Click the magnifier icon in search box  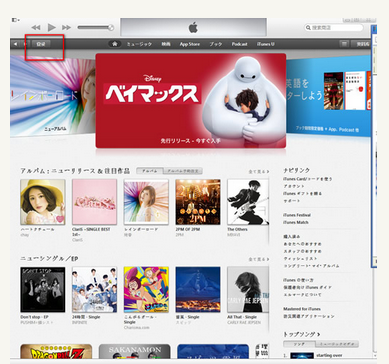[x=308, y=28]
